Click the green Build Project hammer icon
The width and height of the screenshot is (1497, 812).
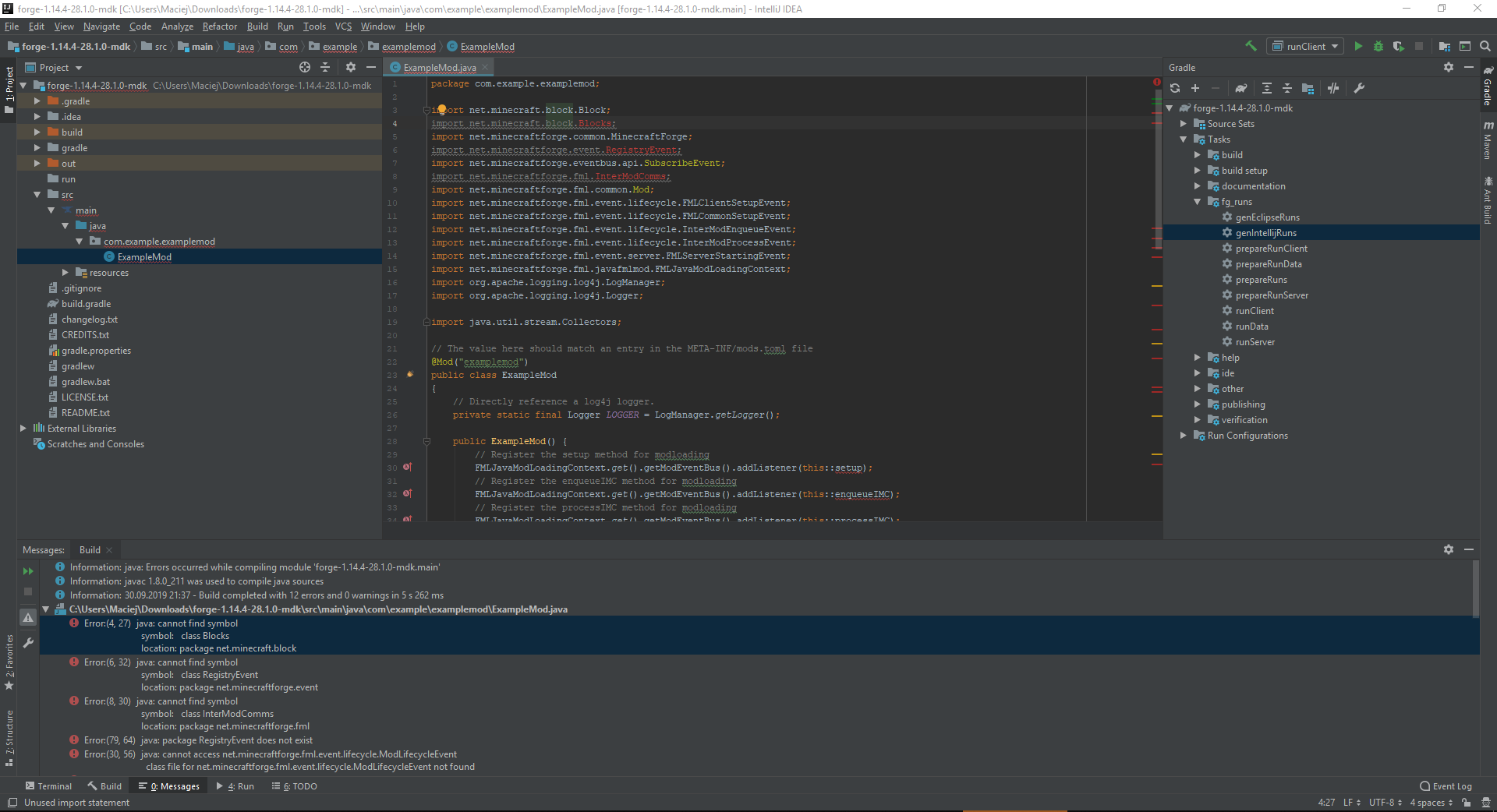coord(1251,46)
